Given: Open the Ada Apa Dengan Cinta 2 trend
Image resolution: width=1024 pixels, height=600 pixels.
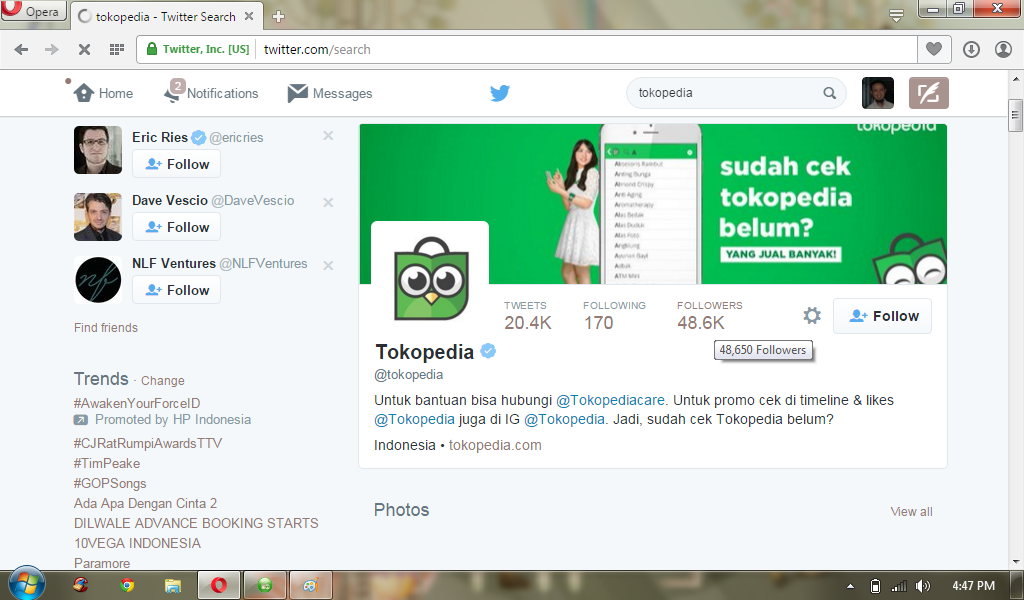Looking at the screenshot, I should [146, 503].
